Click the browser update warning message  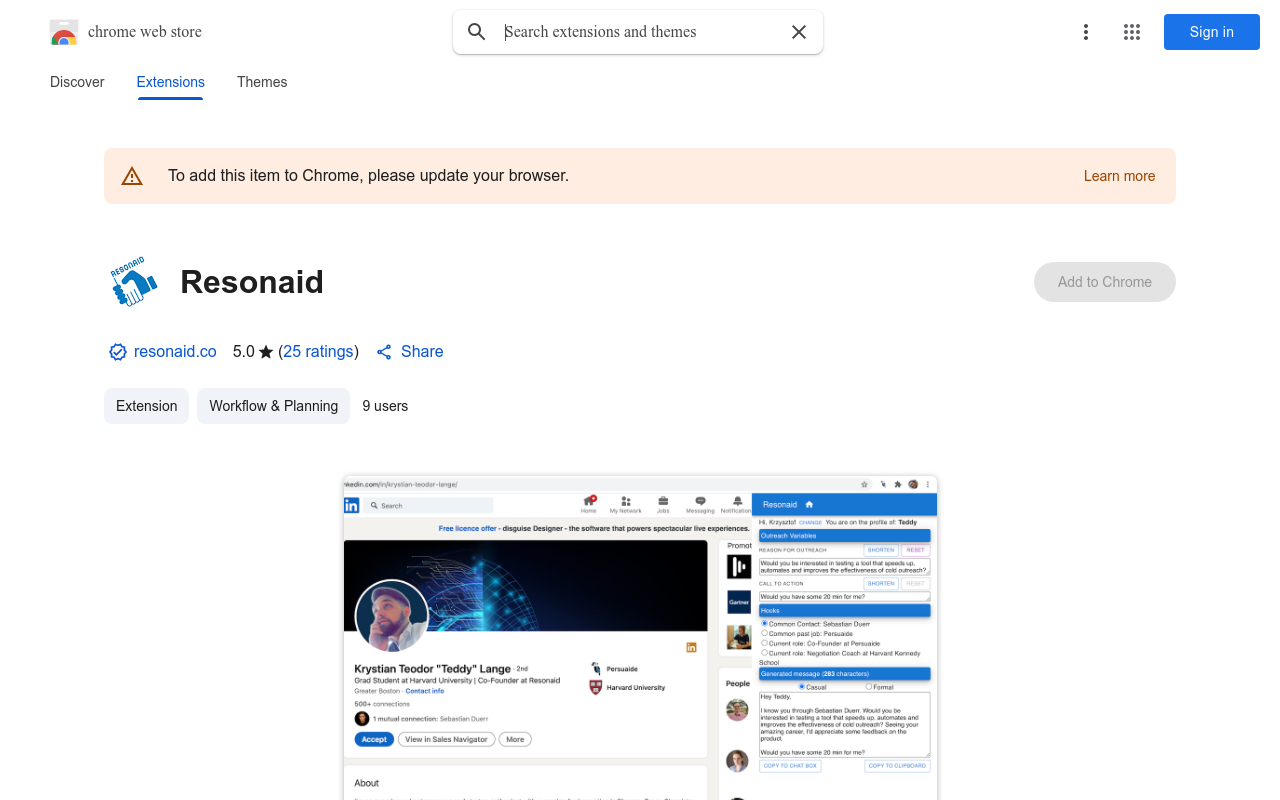point(368,176)
